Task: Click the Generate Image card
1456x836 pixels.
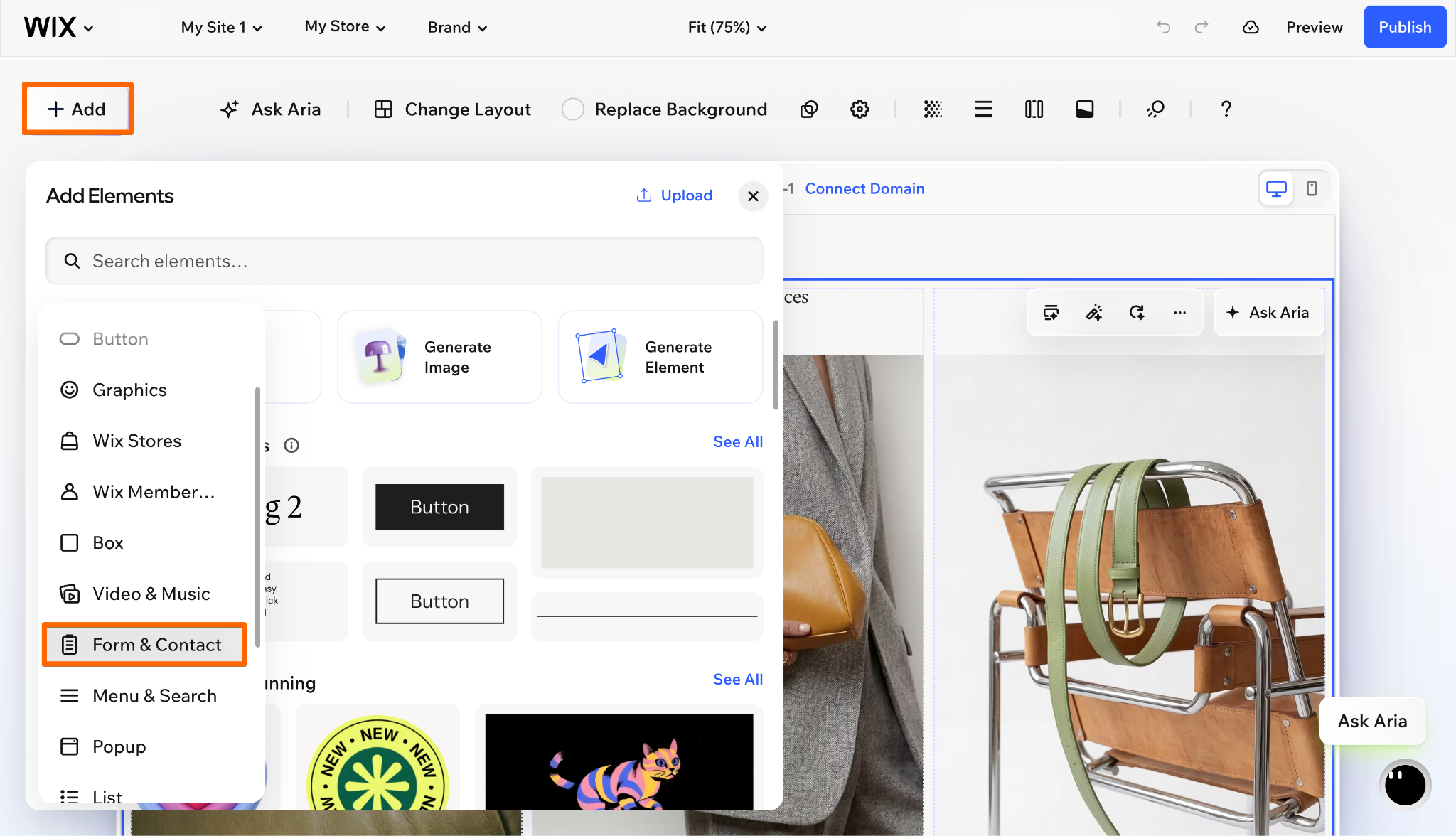Action: 439,357
